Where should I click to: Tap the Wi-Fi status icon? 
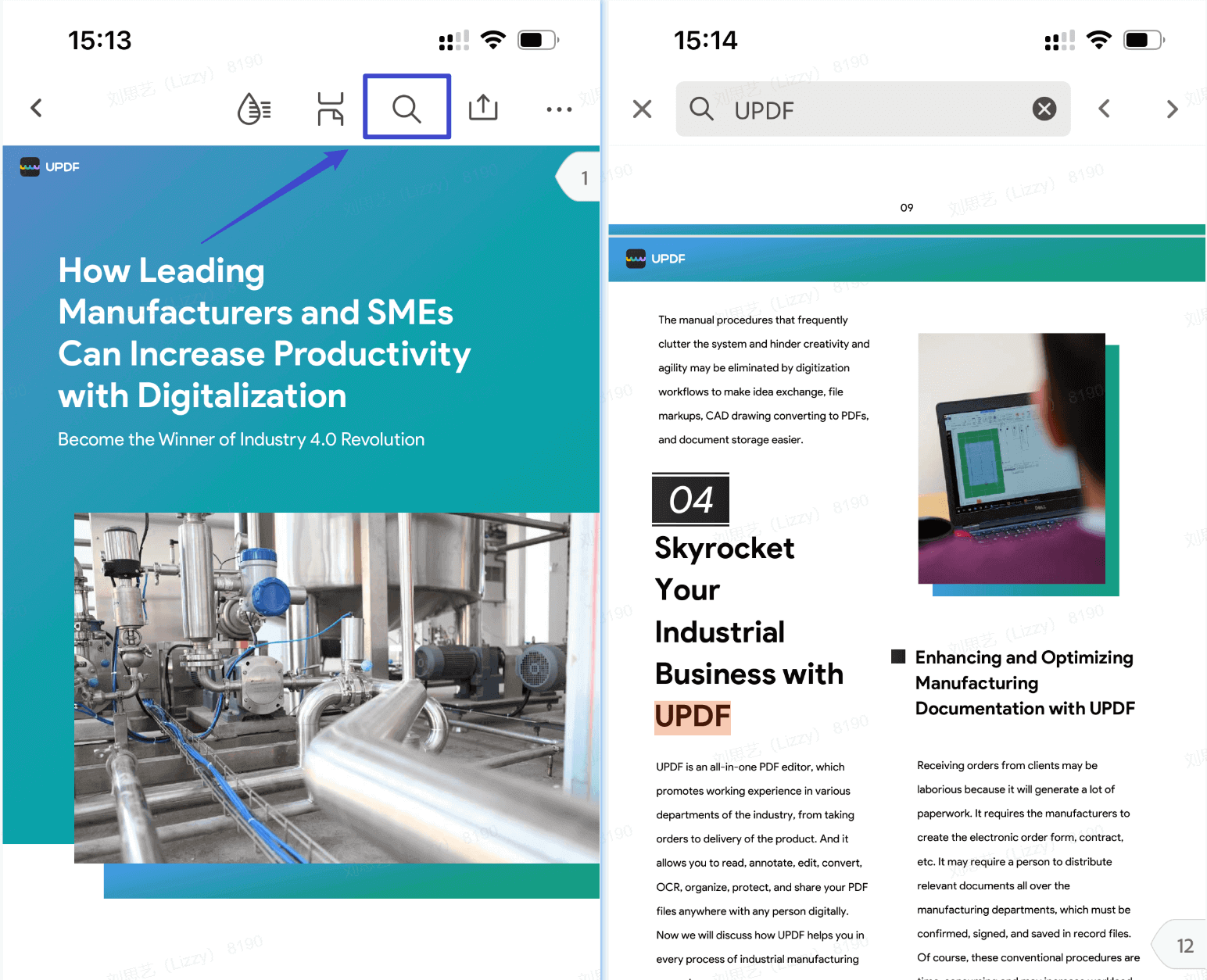point(493,39)
